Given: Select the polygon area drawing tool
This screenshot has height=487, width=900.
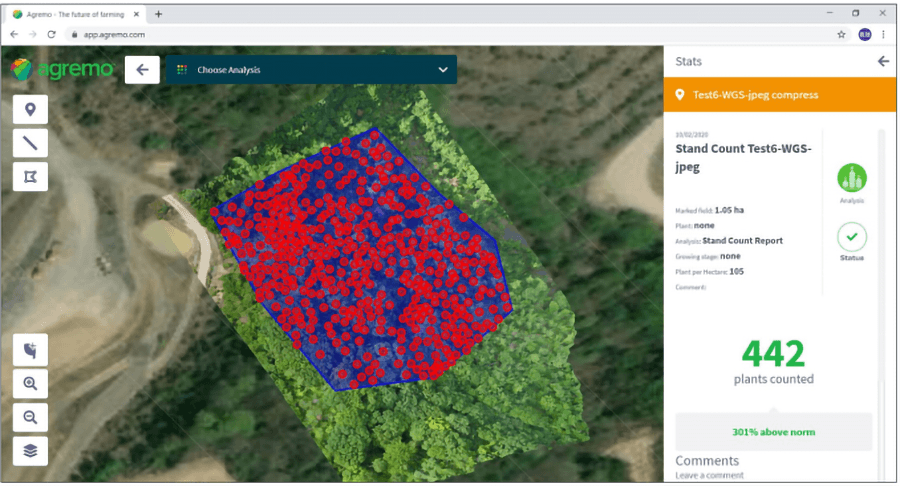Looking at the screenshot, I should click(30, 176).
